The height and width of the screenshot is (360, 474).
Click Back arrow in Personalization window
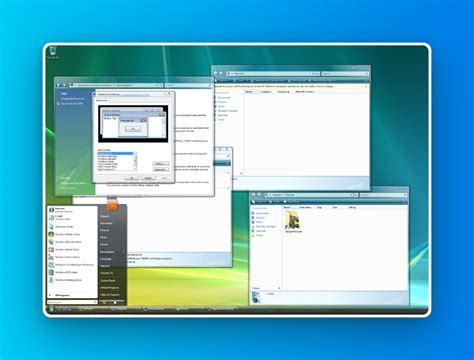[x=59, y=85]
